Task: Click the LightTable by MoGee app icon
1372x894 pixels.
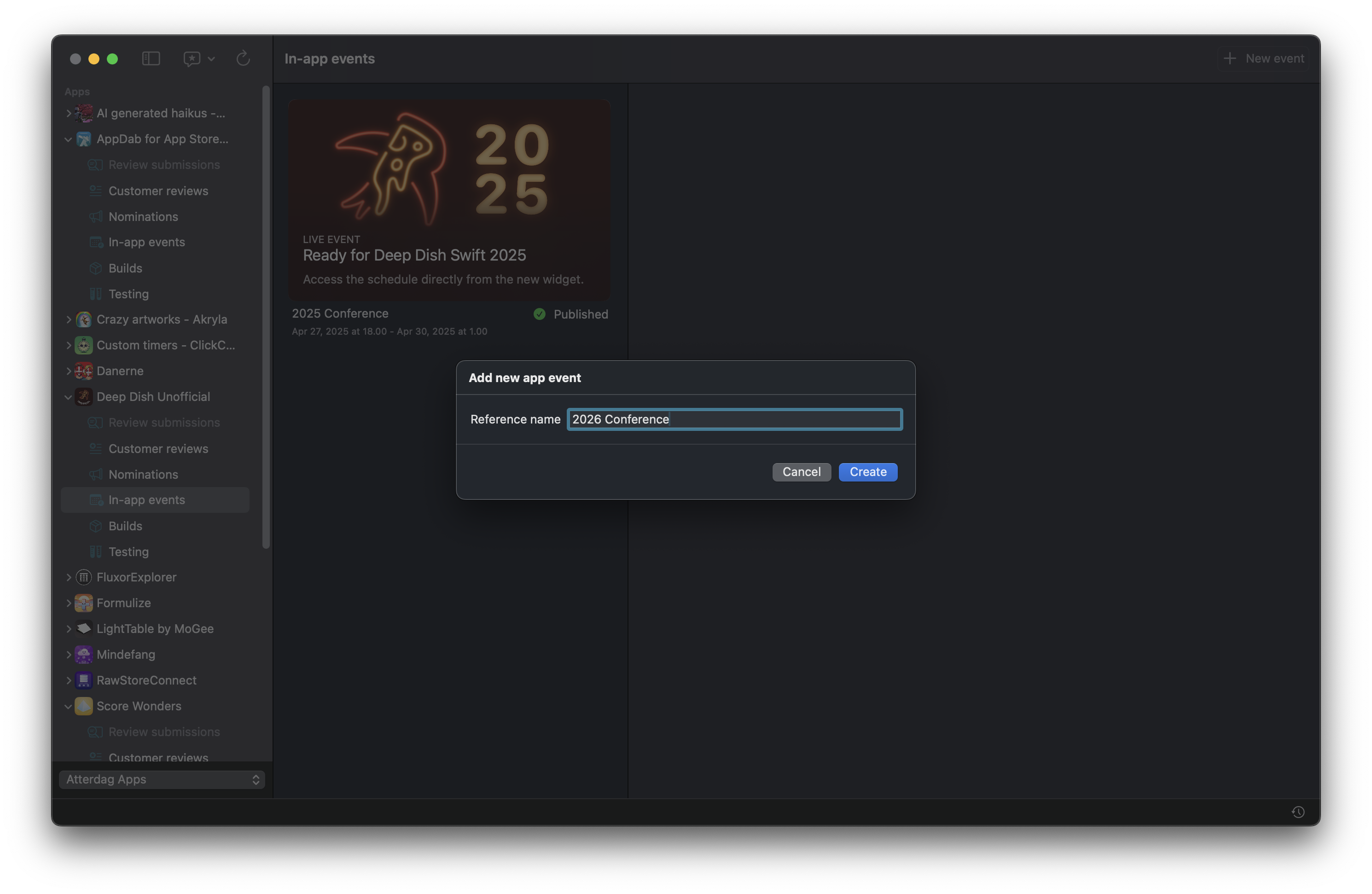Action: [x=84, y=628]
